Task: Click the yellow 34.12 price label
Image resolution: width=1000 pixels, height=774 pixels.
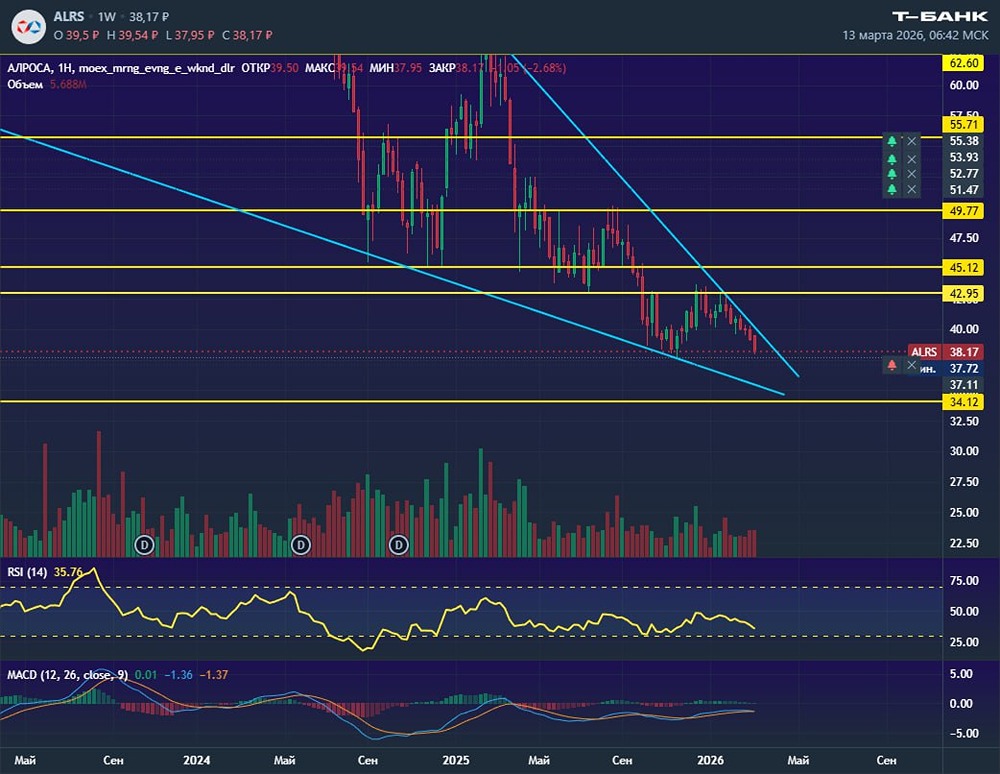Action: tap(964, 402)
